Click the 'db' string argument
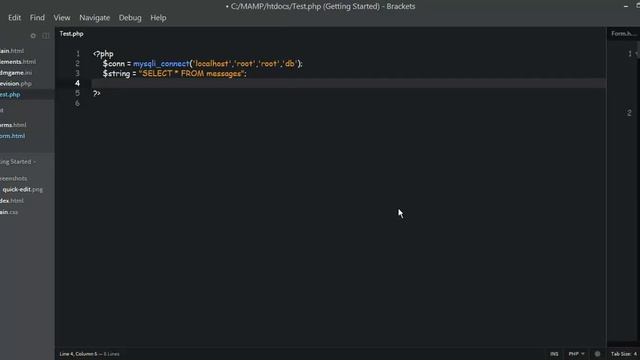The height and width of the screenshot is (360, 640). pos(290,64)
